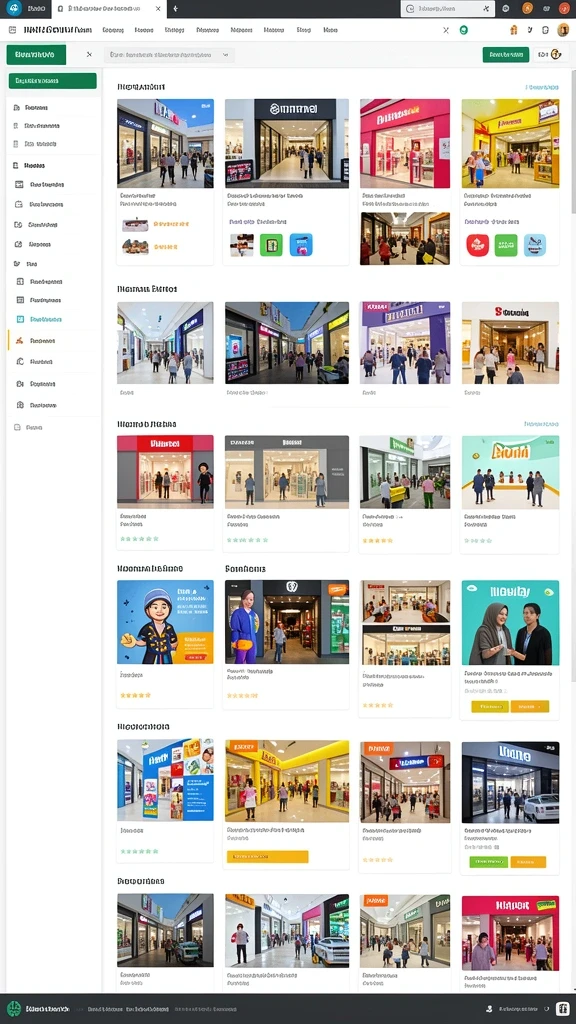576x1024 pixels.
Task: Click the X beside the green header button
Action: 89,55
